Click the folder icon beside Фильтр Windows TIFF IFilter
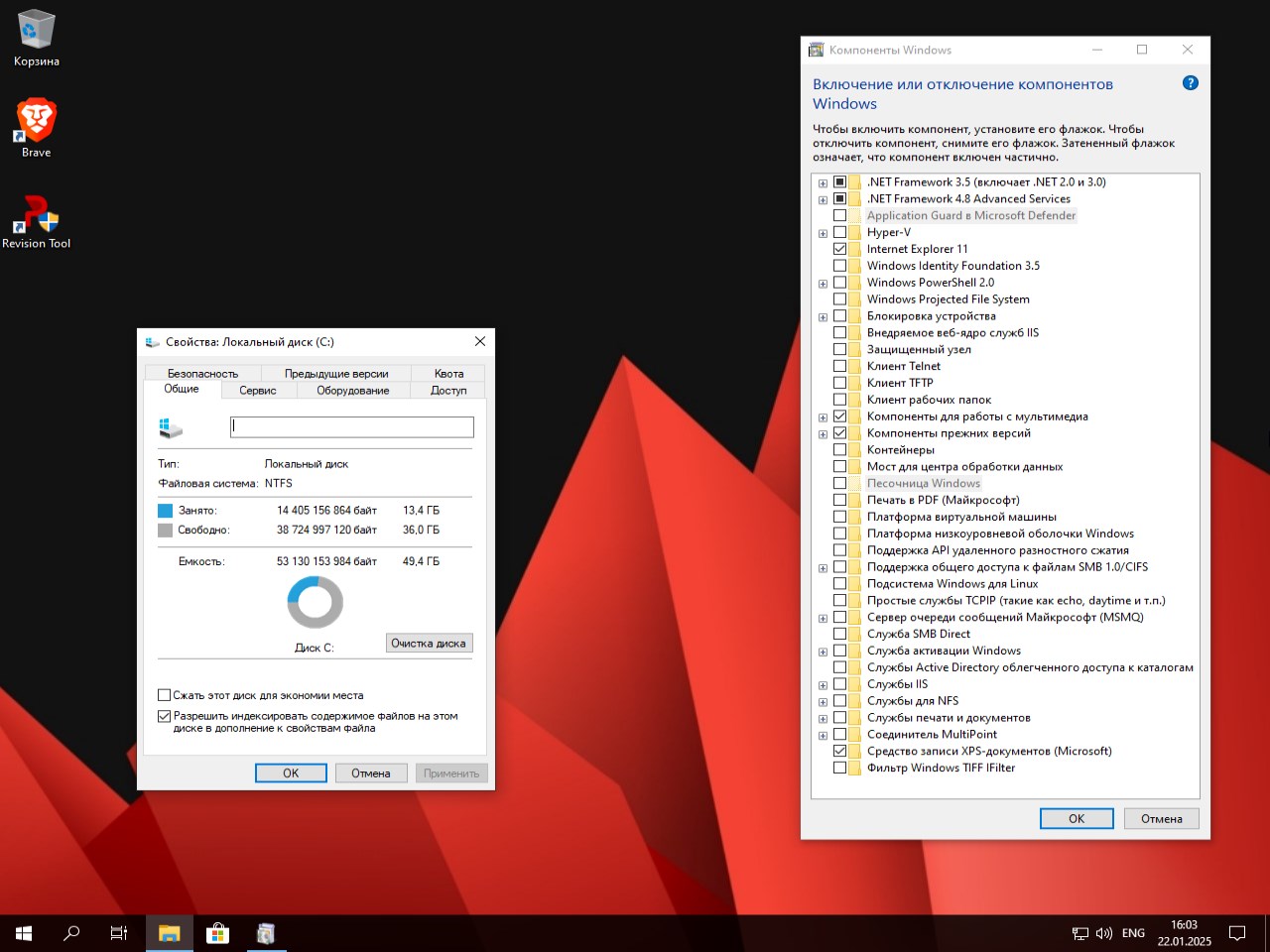This screenshot has height=952, width=1270. 855,768
